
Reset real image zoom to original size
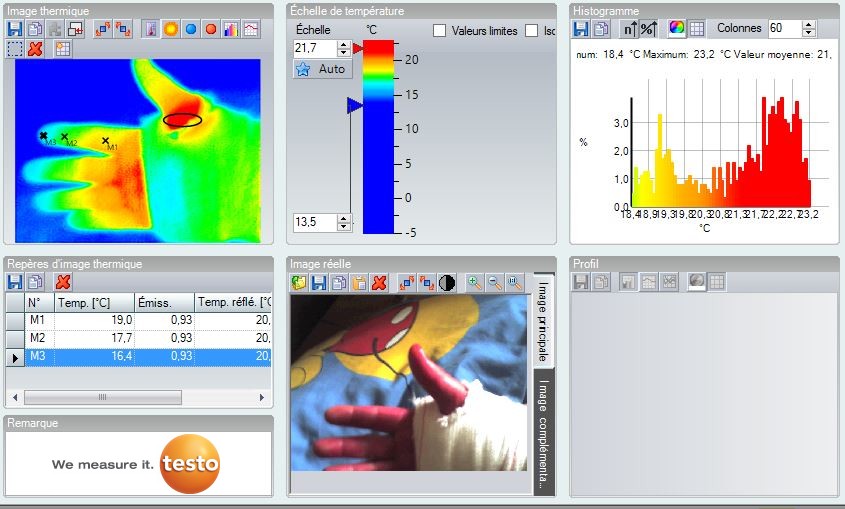click(515, 283)
